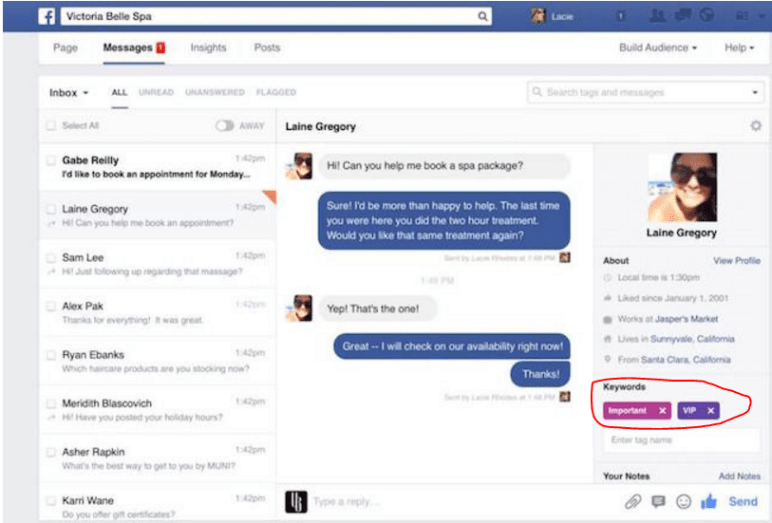Viewport: 772px width, 523px height.
Task: Click the Facebook logo icon
Action: coord(46,16)
